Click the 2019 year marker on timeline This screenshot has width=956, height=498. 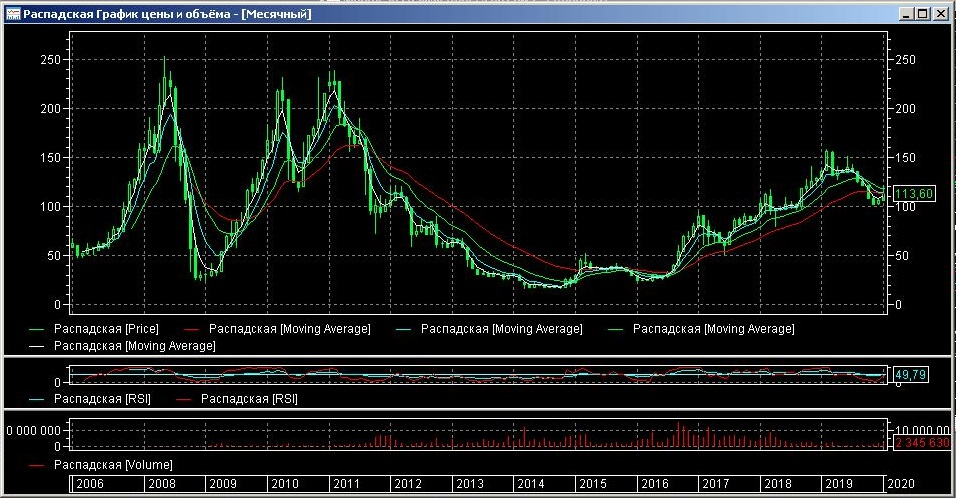pyautogui.click(x=838, y=484)
